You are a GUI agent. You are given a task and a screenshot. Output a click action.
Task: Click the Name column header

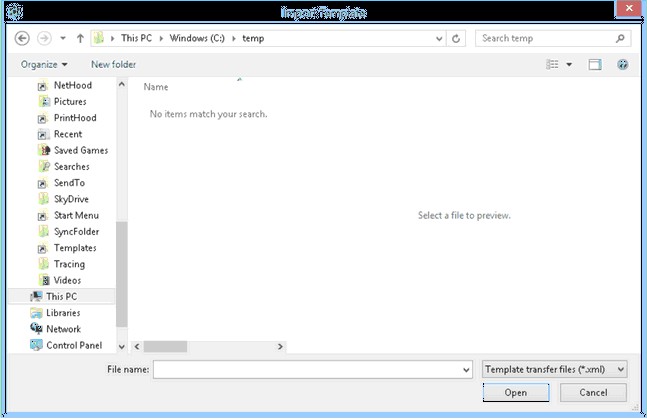(156, 87)
